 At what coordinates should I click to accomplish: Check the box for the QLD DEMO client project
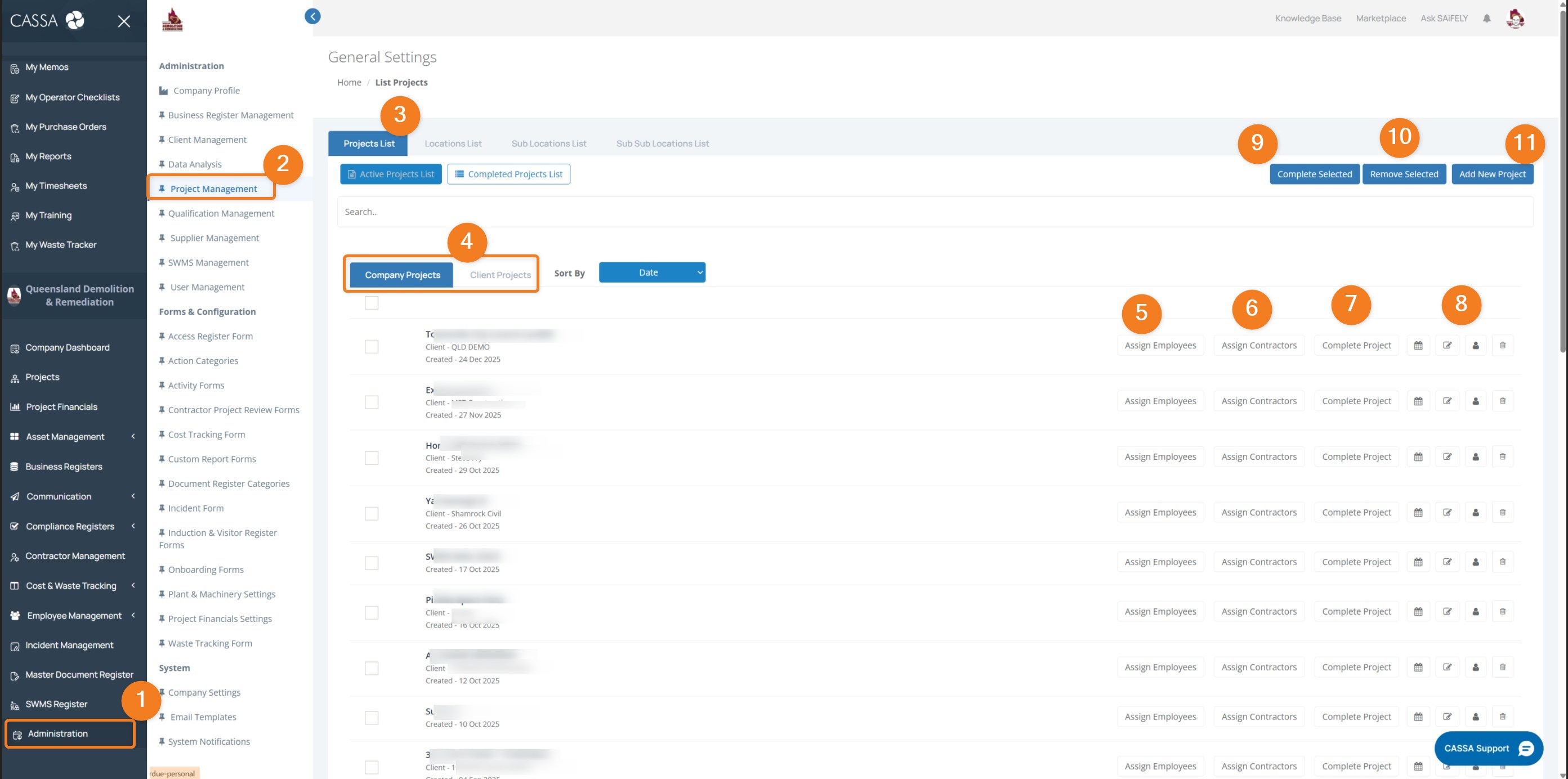point(371,346)
